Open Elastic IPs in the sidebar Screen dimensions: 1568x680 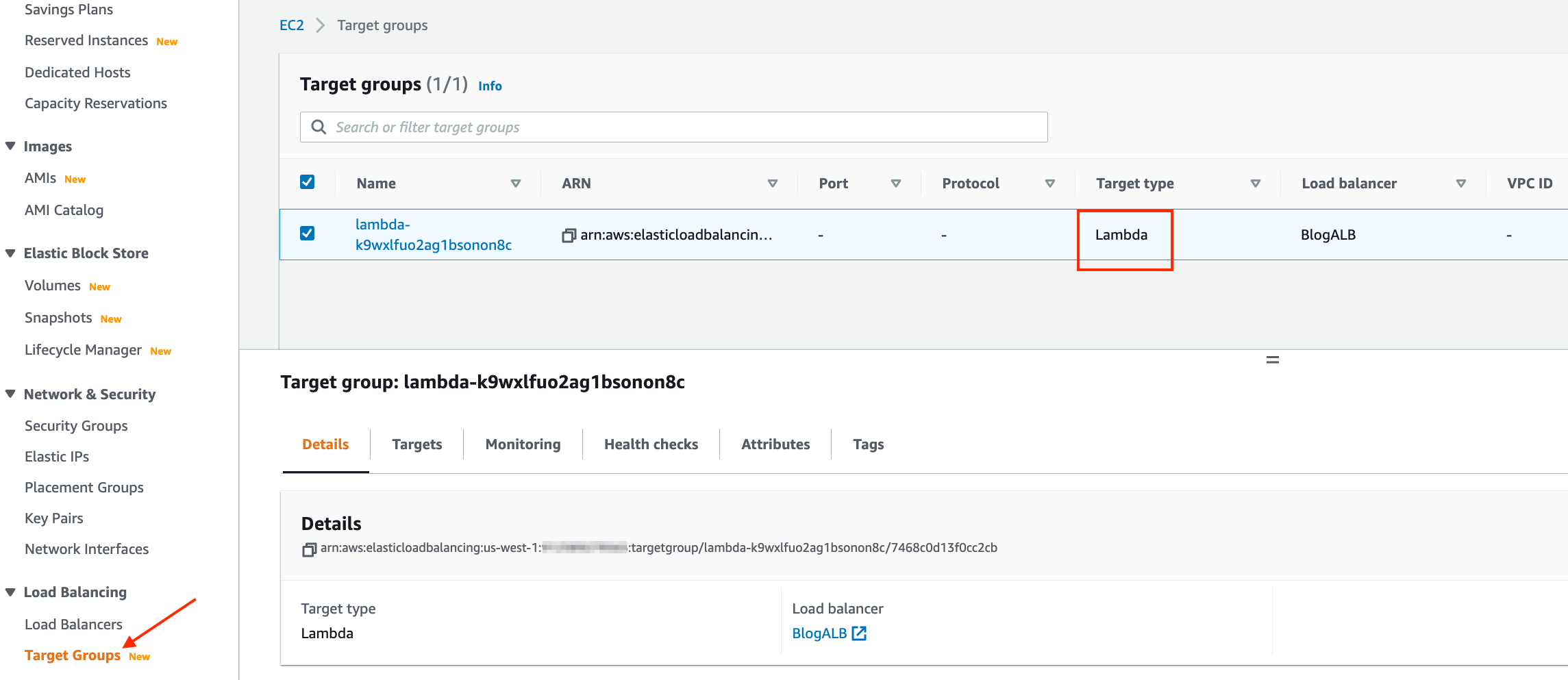coord(57,457)
